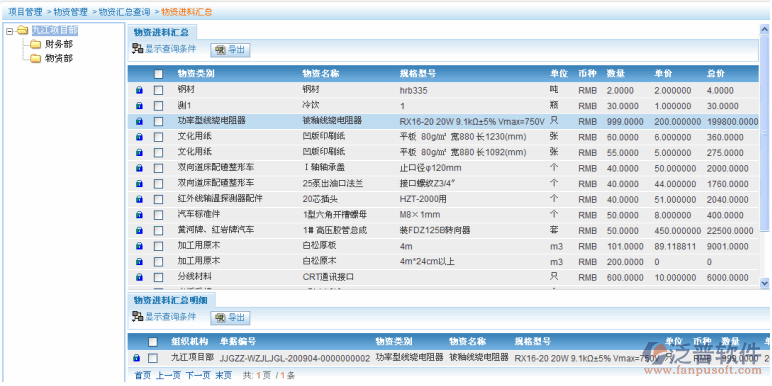Open the 物资部 folder icon
The width and height of the screenshot is (772, 386).
coord(35,59)
